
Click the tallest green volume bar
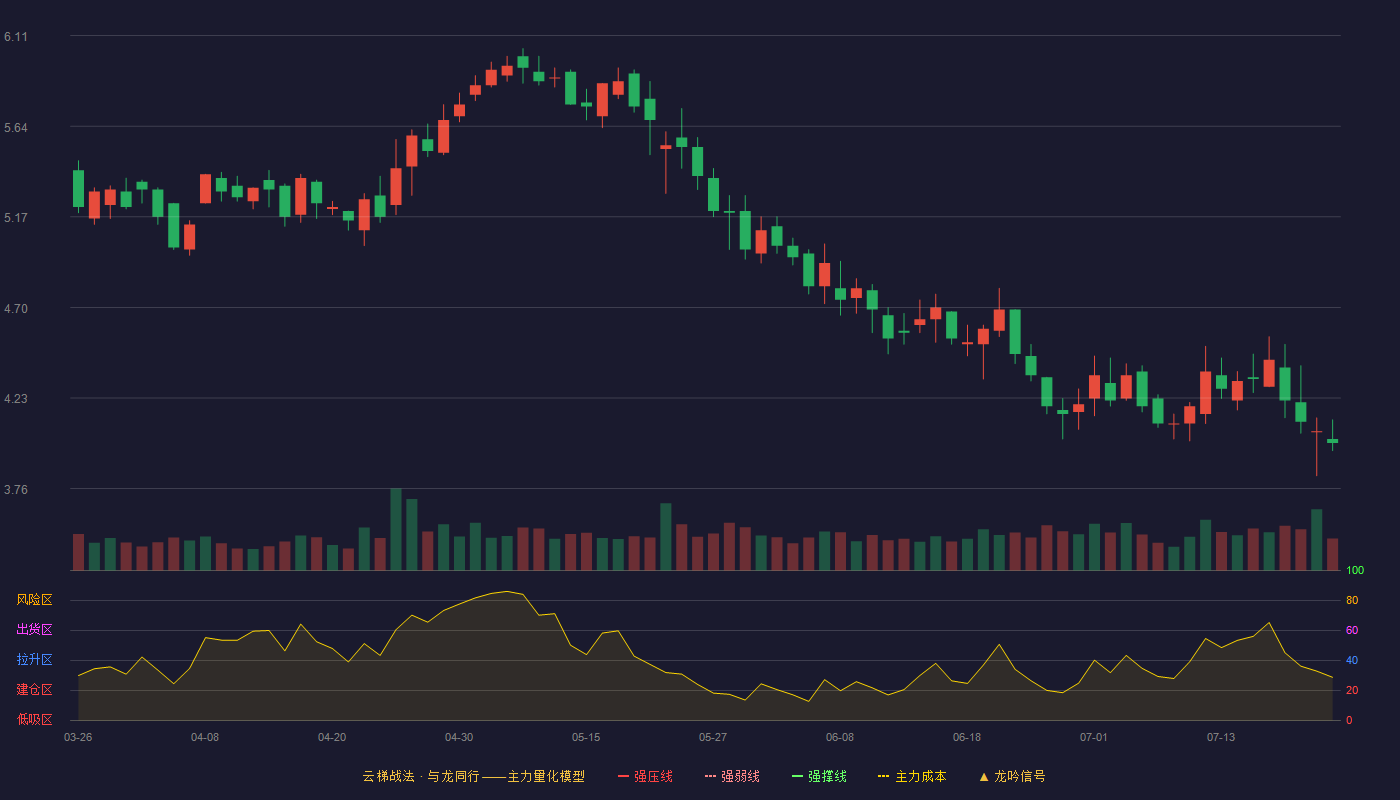396,529
